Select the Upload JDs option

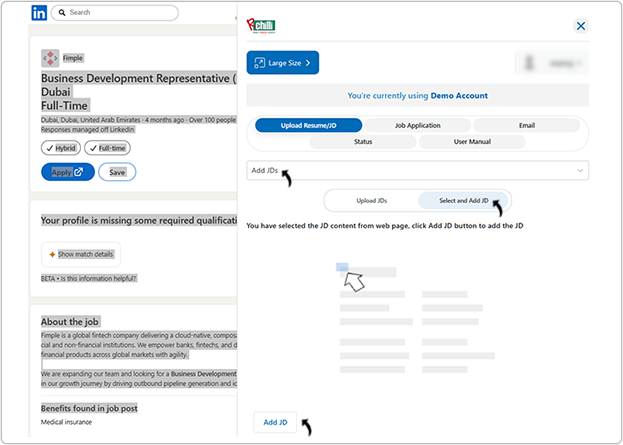coord(371,201)
